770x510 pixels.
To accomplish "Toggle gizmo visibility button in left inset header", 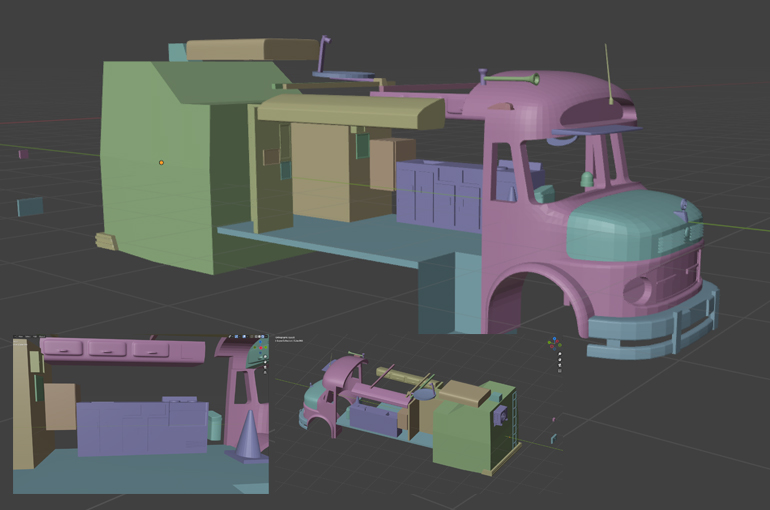I will point(237,336).
